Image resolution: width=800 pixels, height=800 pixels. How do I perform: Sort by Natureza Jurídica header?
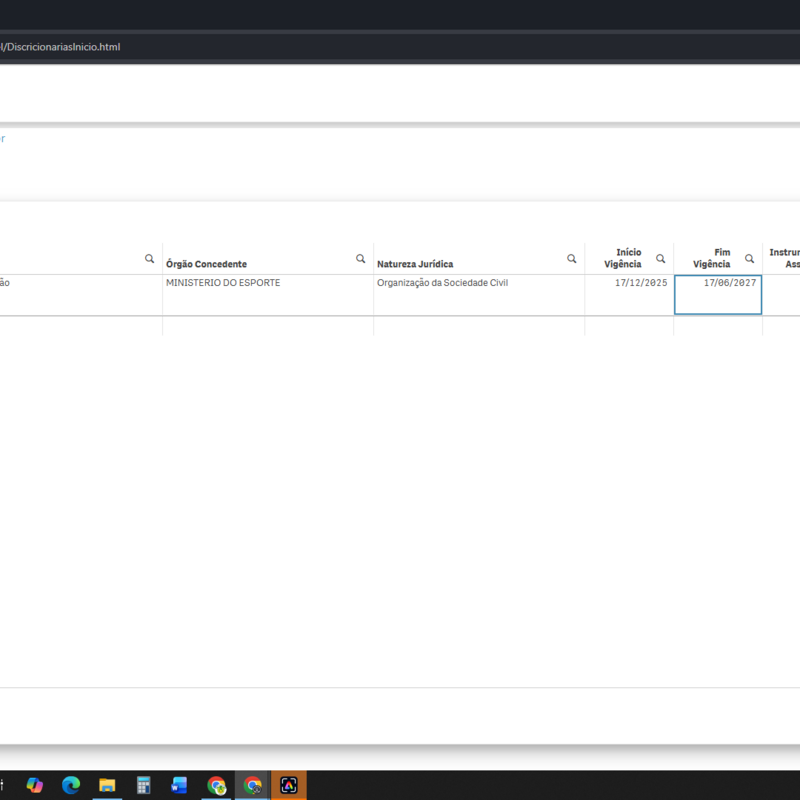pyautogui.click(x=415, y=264)
